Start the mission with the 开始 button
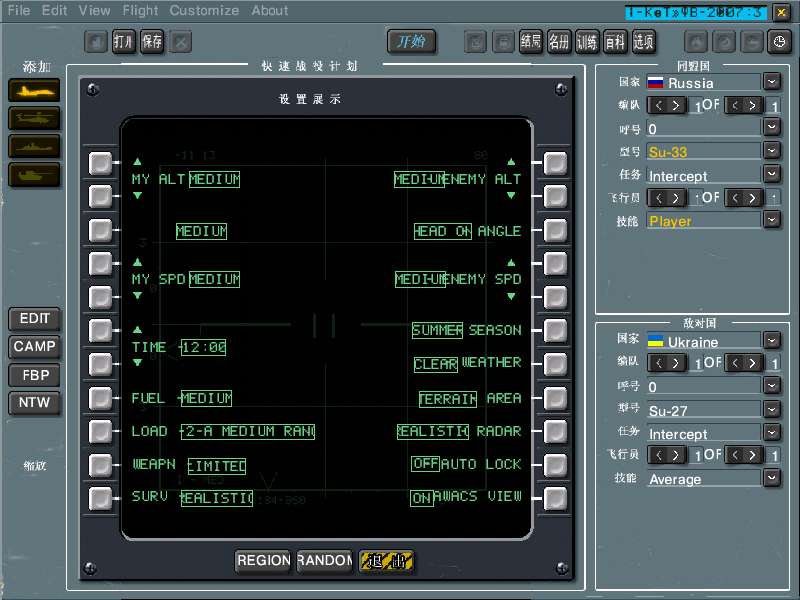Image resolution: width=800 pixels, height=600 pixels. (411, 42)
